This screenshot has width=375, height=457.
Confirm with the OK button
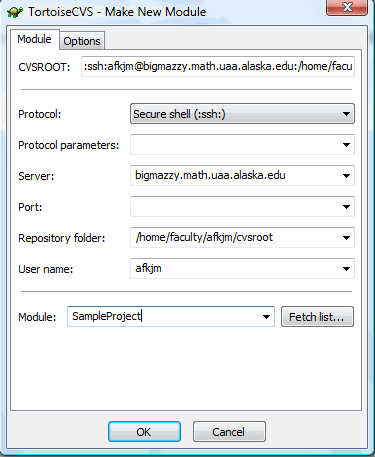point(144,432)
